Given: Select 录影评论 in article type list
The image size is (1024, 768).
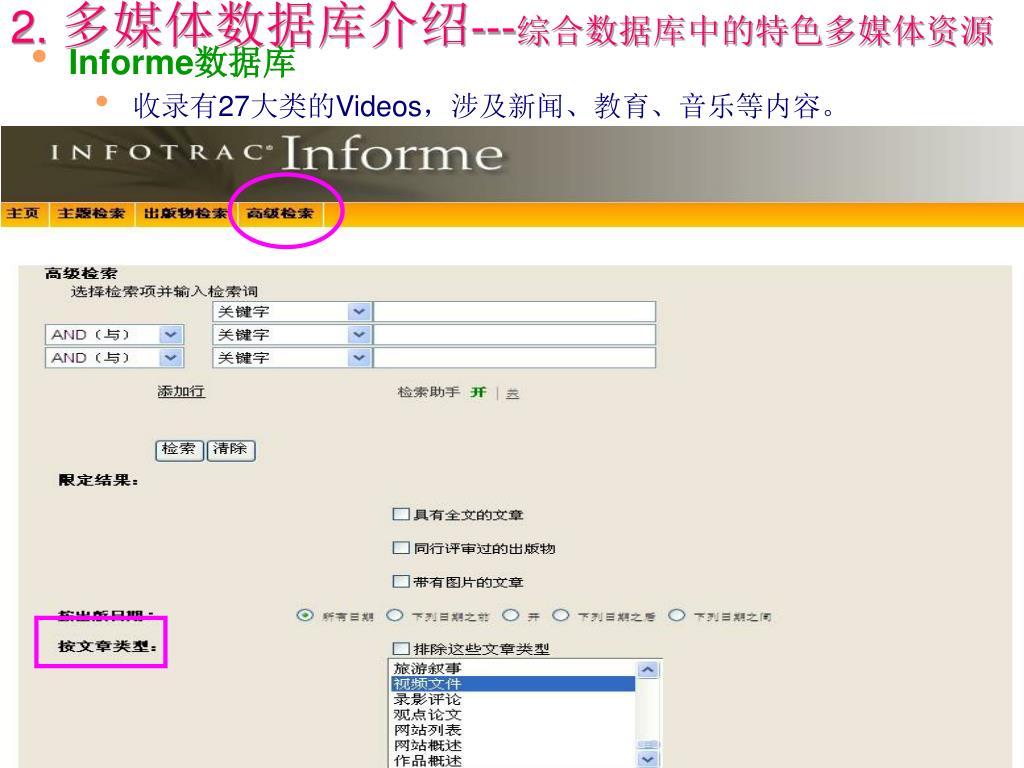Looking at the screenshot, I should (x=513, y=699).
